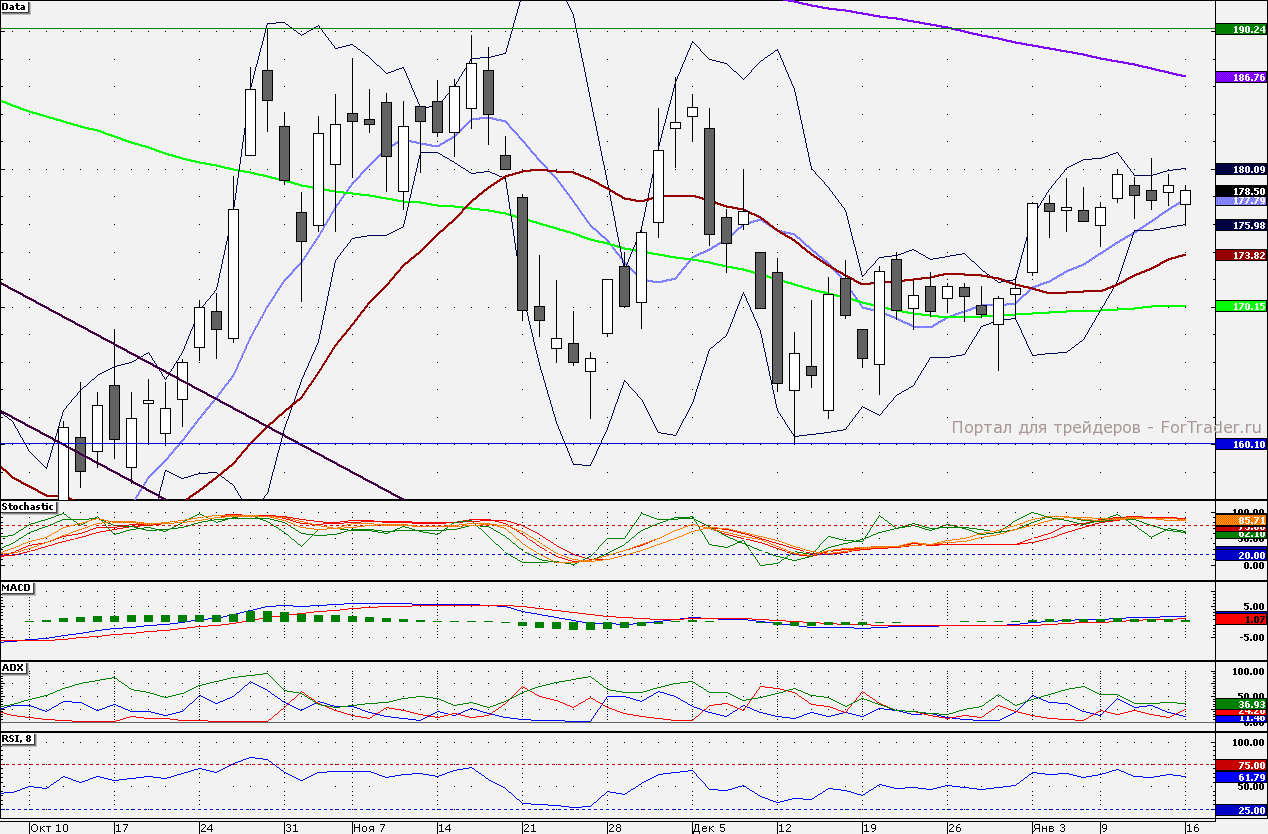This screenshot has height=834, width=1268.
Task: Click the green 190.24 price level tag
Action: [1240, 30]
